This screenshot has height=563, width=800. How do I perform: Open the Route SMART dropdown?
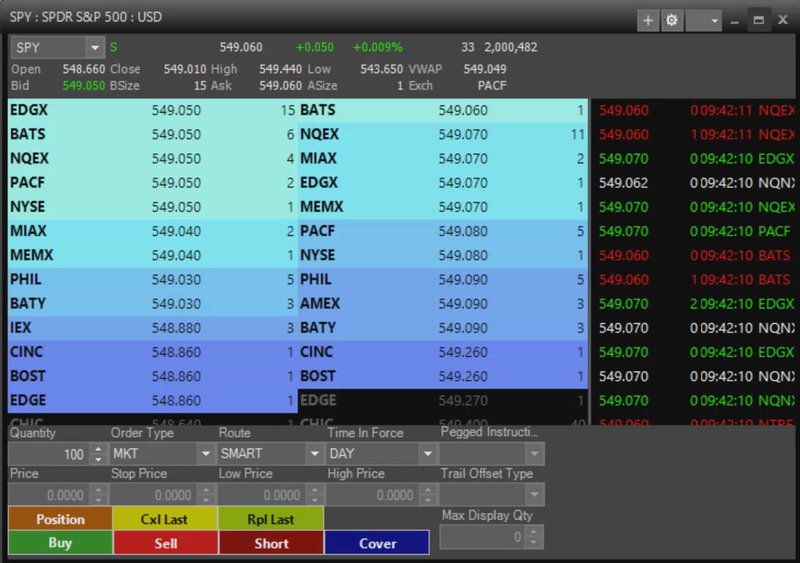(x=309, y=454)
